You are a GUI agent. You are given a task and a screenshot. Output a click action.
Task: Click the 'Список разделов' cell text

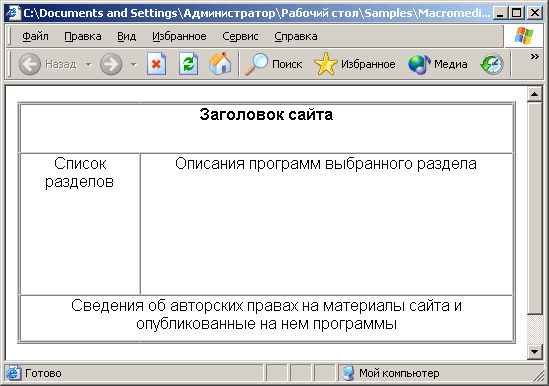coord(79,172)
